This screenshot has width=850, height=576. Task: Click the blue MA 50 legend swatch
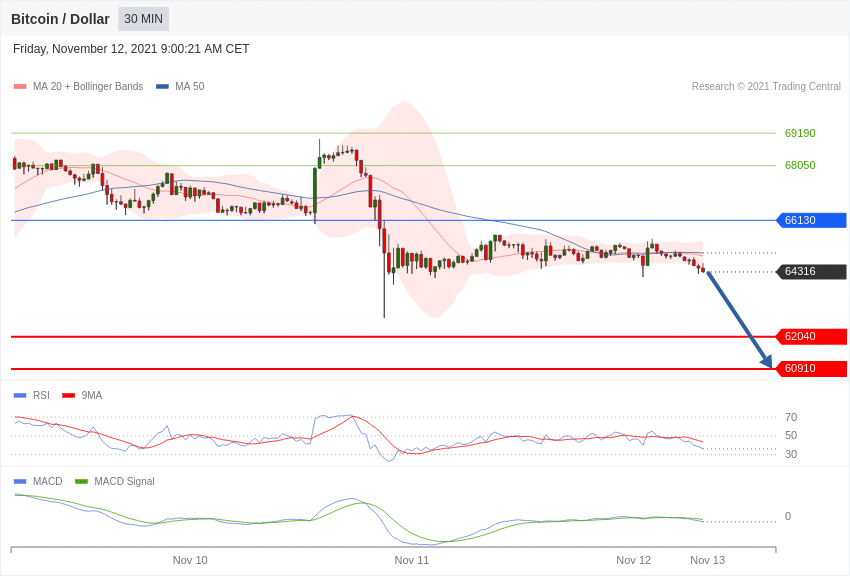(x=162, y=87)
